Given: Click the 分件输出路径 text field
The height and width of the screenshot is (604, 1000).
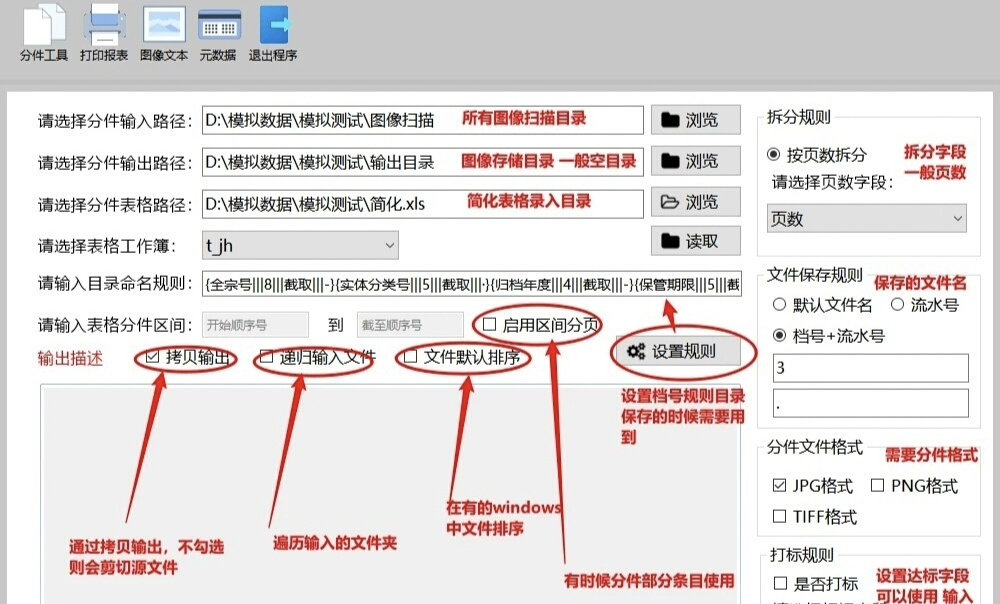Looking at the screenshot, I should pos(423,162).
